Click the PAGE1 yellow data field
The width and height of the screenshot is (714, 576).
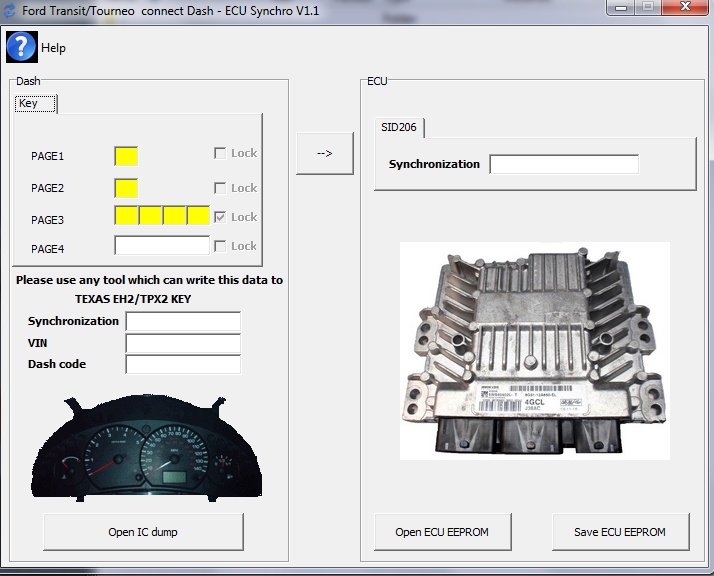coord(126,156)
